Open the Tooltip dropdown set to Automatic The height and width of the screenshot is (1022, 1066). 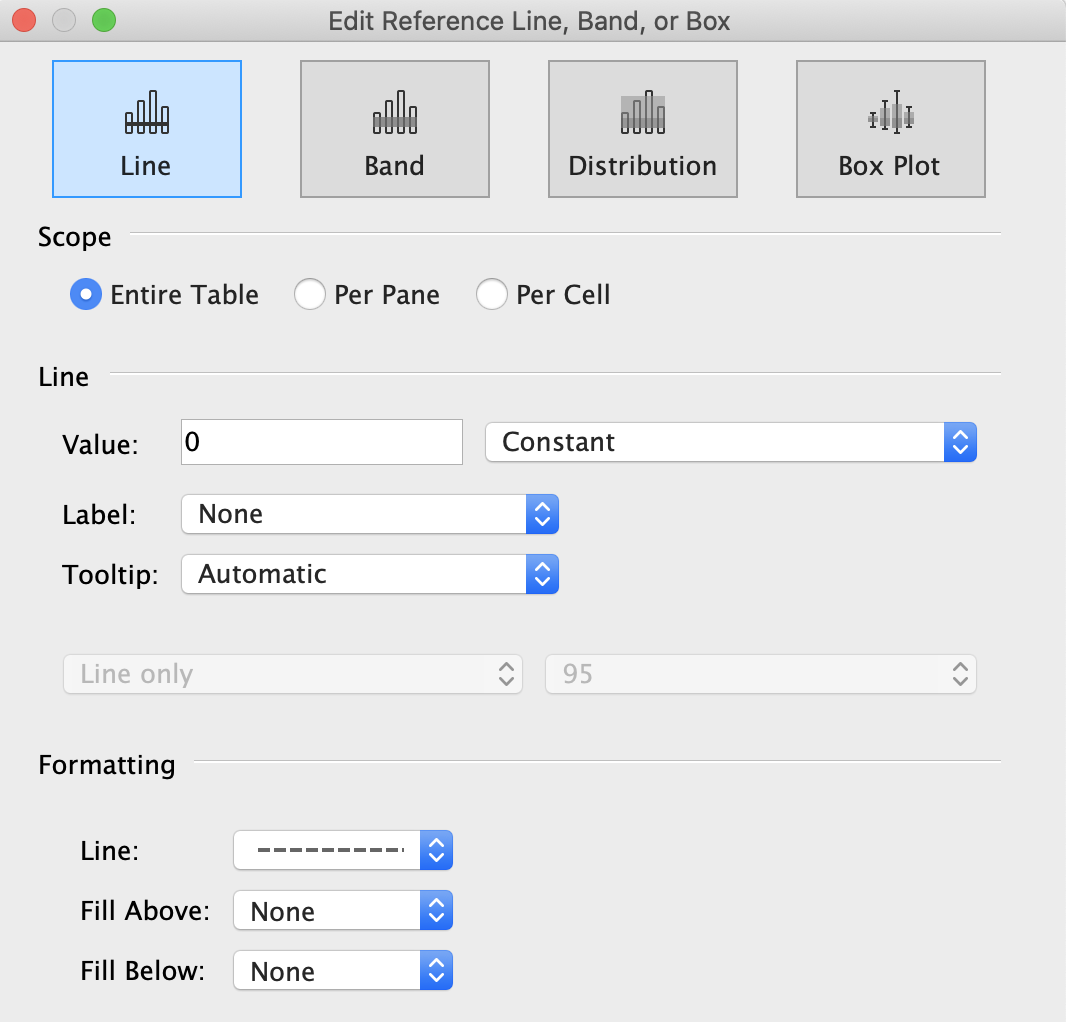pyautogui.click(x=369, y=574)
